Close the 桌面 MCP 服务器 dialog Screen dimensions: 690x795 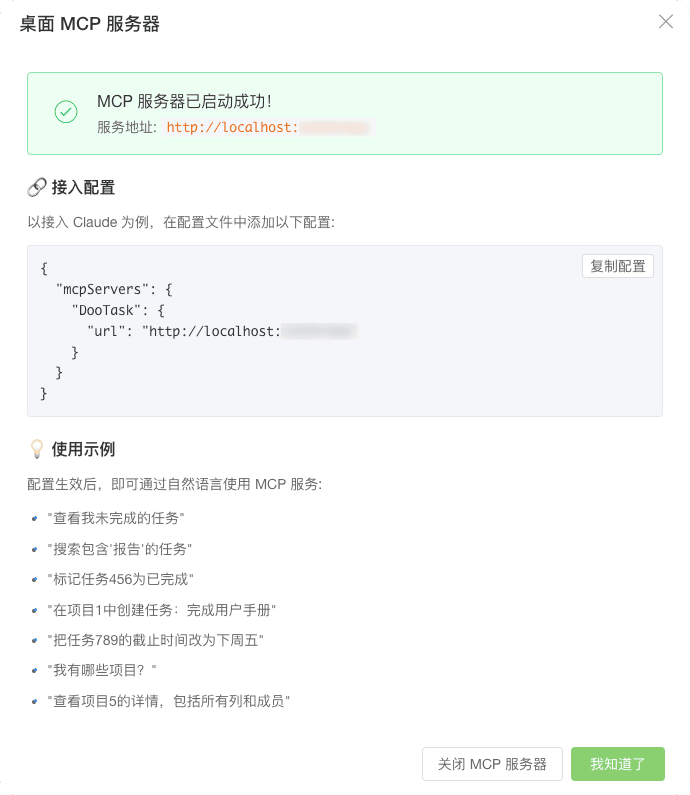[x=666, y=22]
